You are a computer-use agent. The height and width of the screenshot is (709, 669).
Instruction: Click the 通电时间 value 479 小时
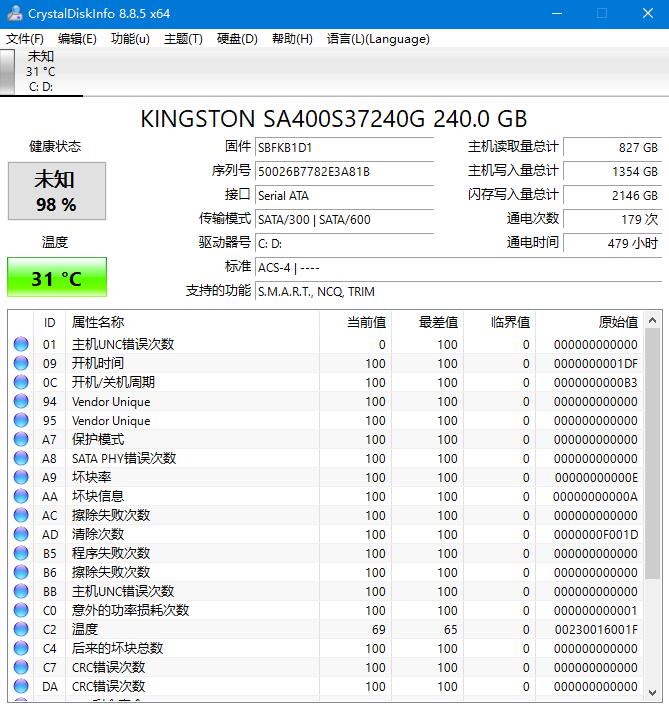point(612,244)
